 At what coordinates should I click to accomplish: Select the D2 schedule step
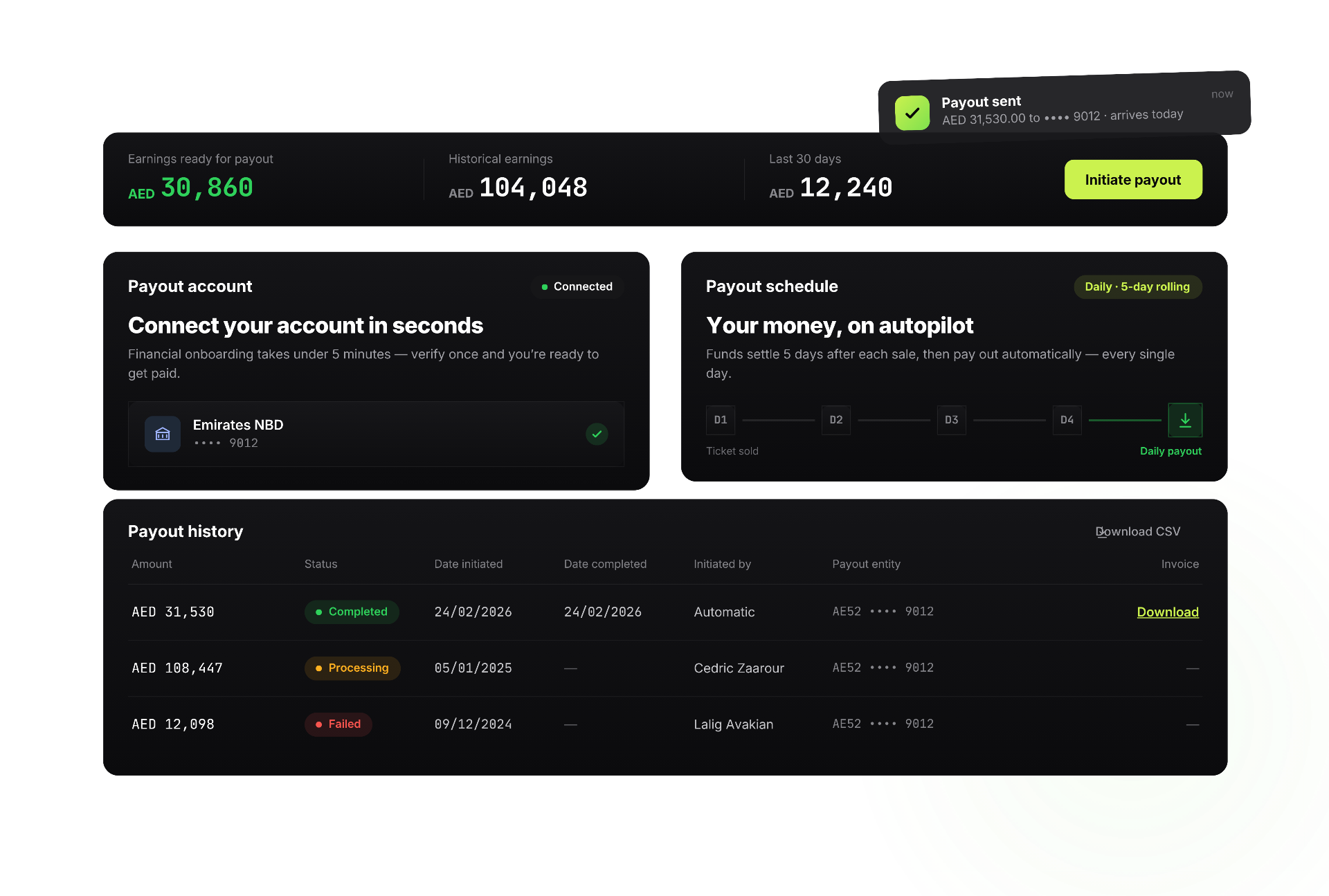click(x=836, y=420)
